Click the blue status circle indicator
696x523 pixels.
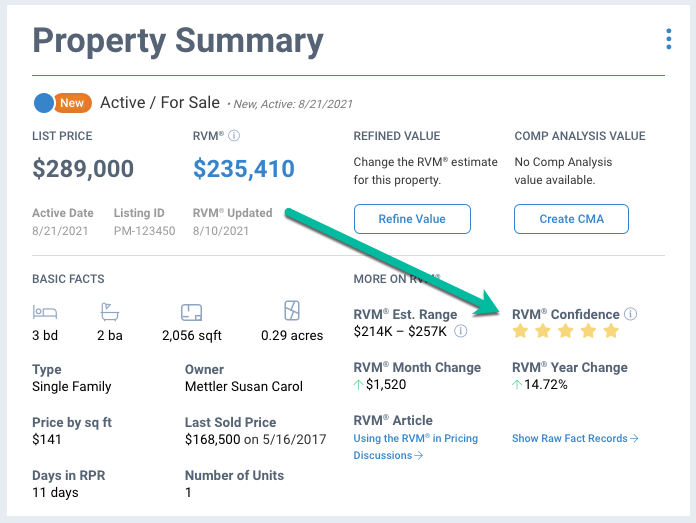44,103
